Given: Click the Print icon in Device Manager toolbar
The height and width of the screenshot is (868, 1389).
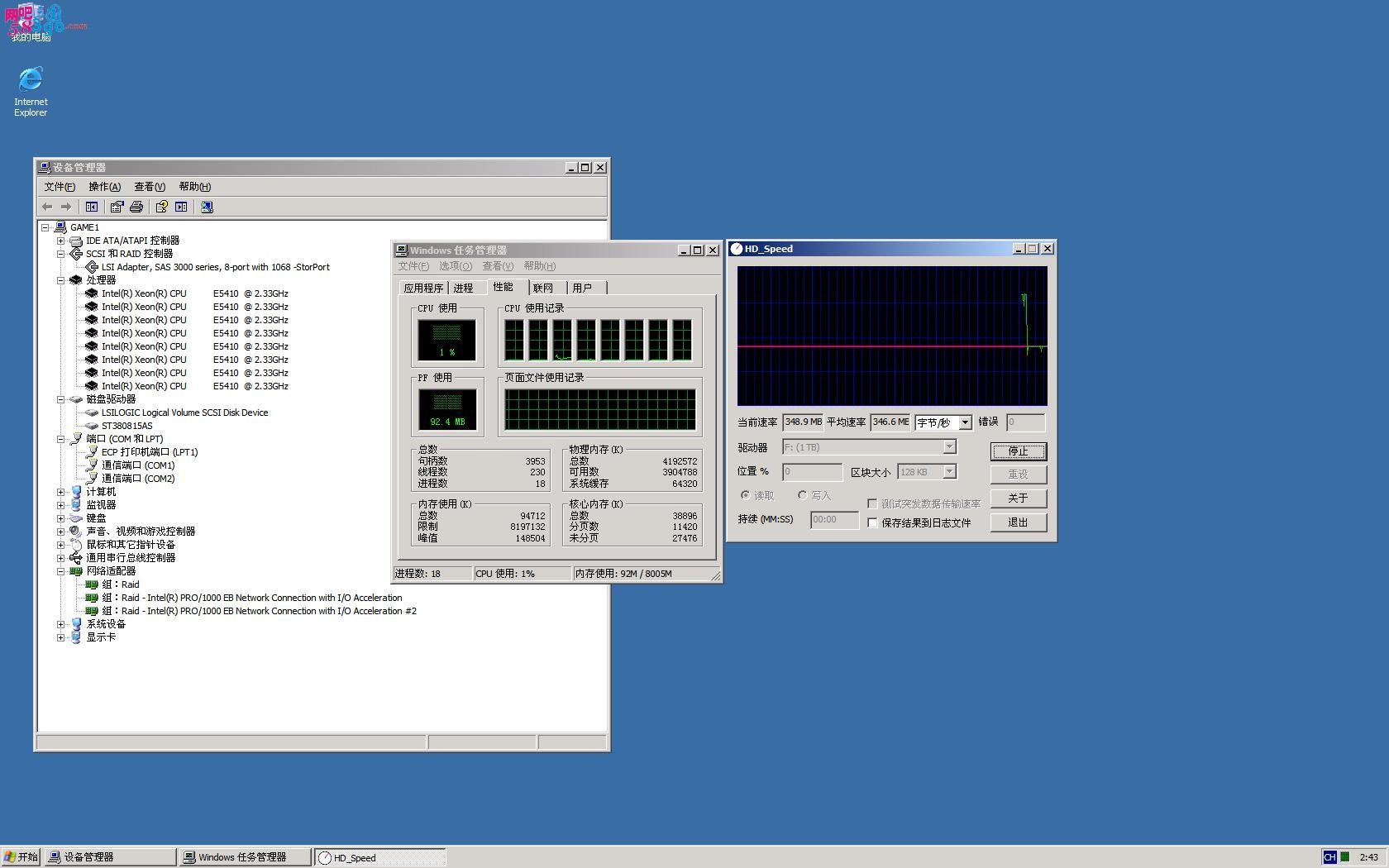Looking at the screenshot, I should click(136, 207).
